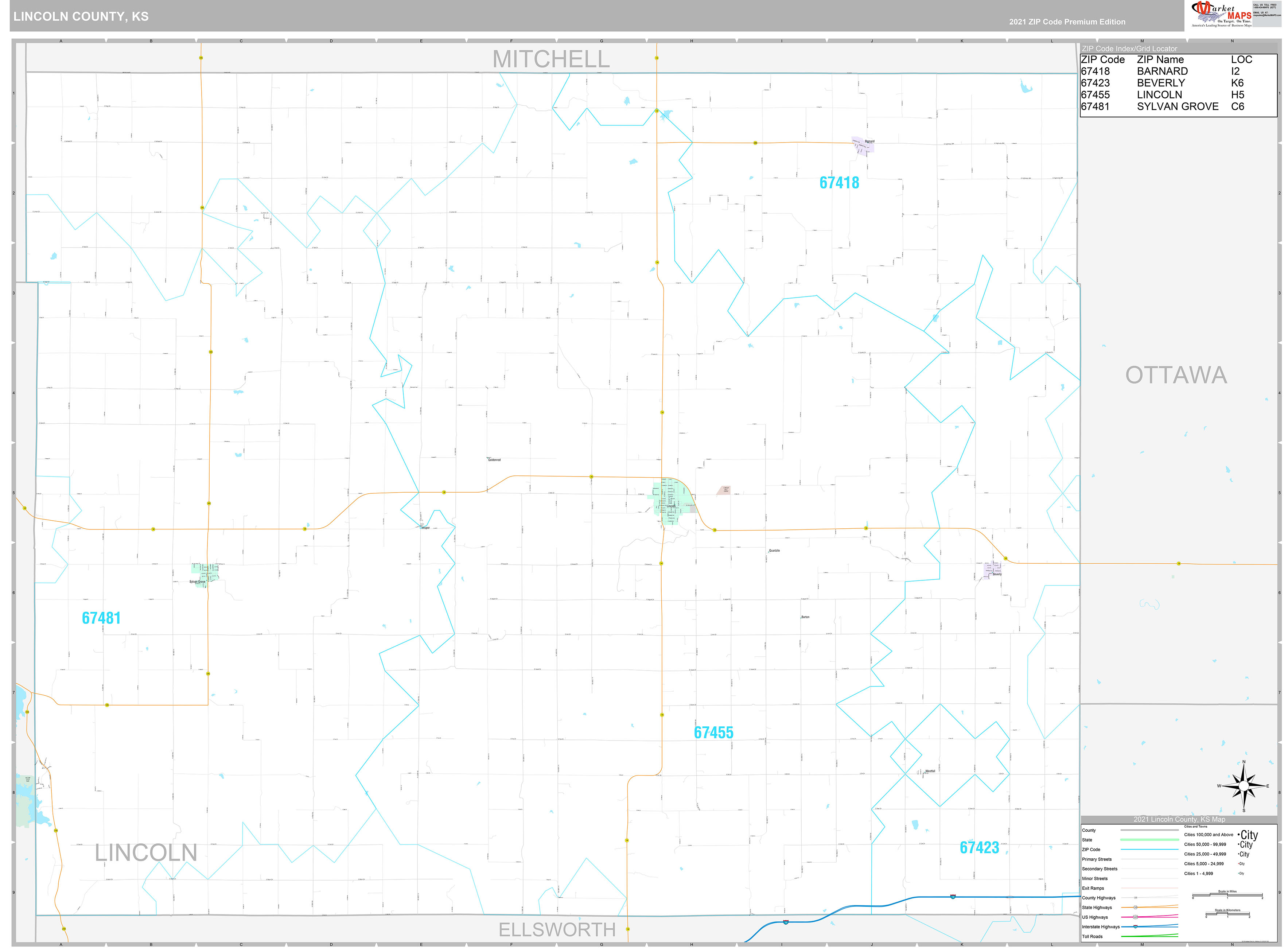Select the BARNARD row in the ZIP index
The height and width of the screenshot is (948, 1288).
point(1162,71)
